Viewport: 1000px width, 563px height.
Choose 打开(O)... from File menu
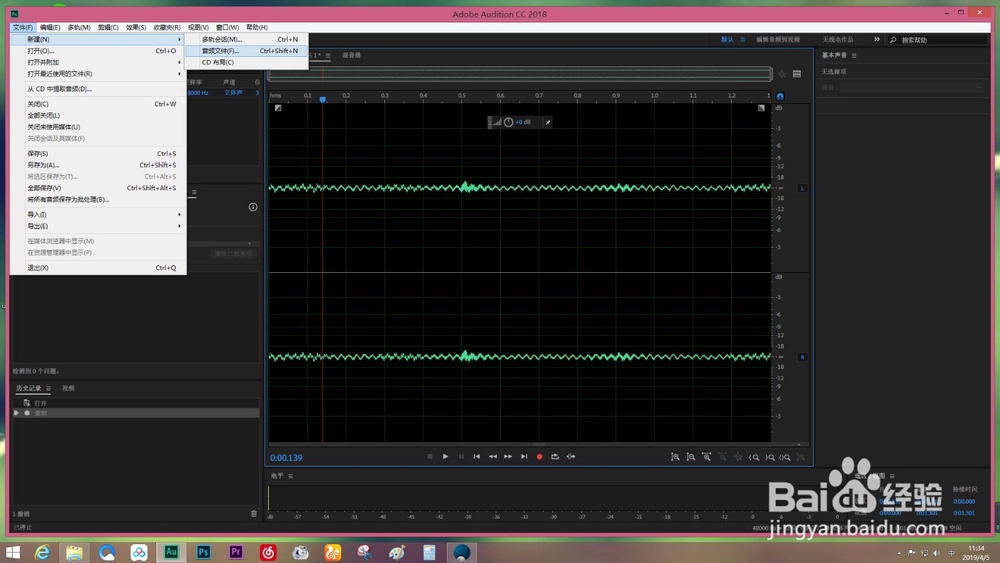pos(98,50)
